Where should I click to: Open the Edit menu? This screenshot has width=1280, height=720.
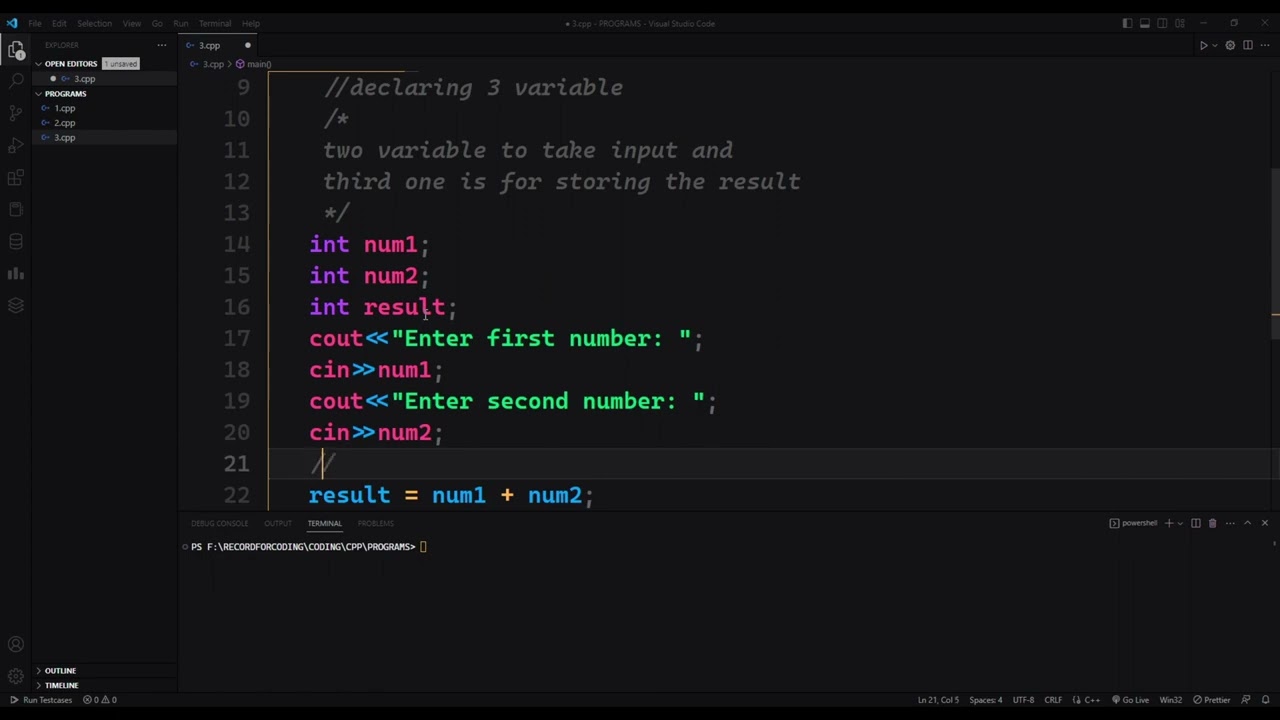click(59, 23)
